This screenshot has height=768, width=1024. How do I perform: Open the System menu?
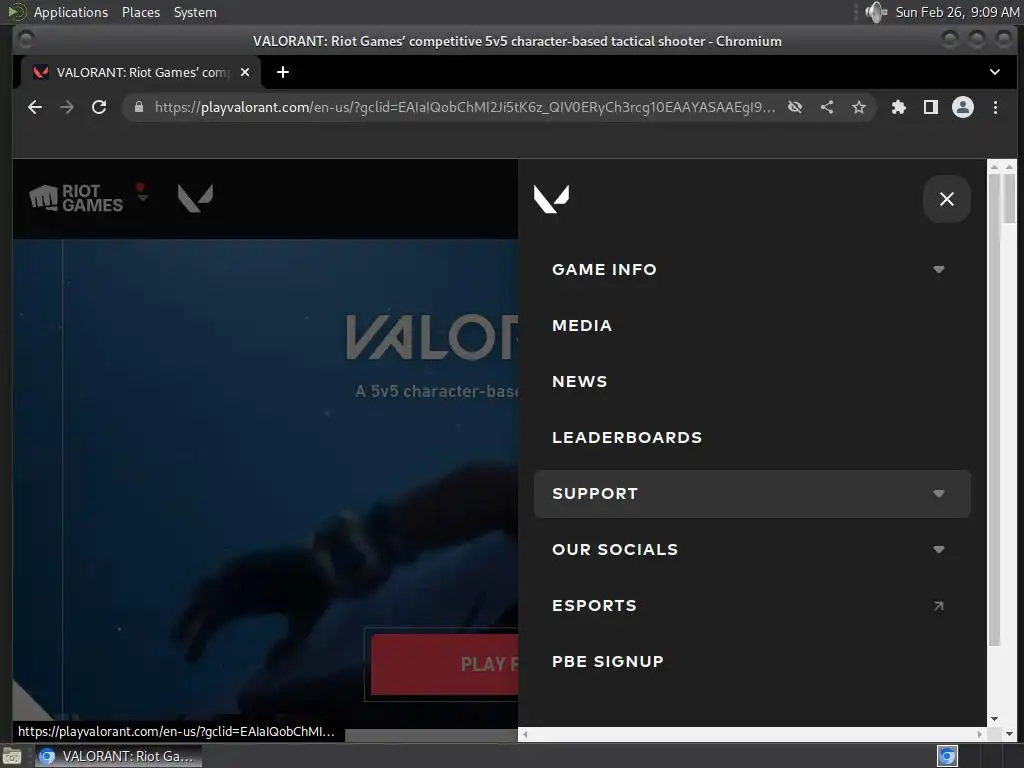pyautogui.click(x=195, y=12)
